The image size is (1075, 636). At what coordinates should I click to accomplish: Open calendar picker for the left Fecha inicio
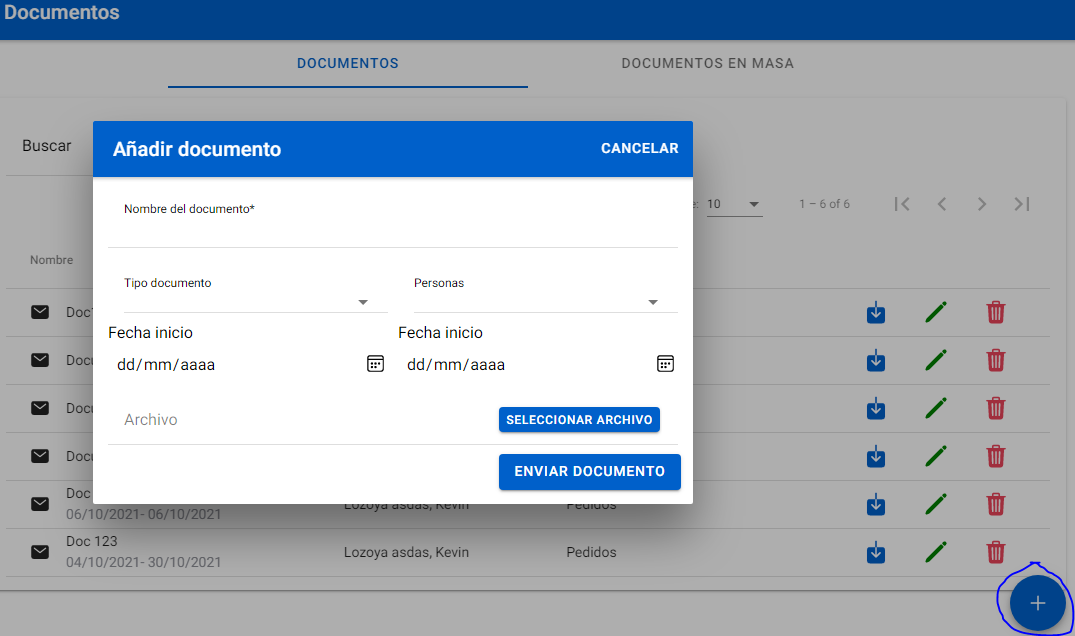(x=375, y=364)
